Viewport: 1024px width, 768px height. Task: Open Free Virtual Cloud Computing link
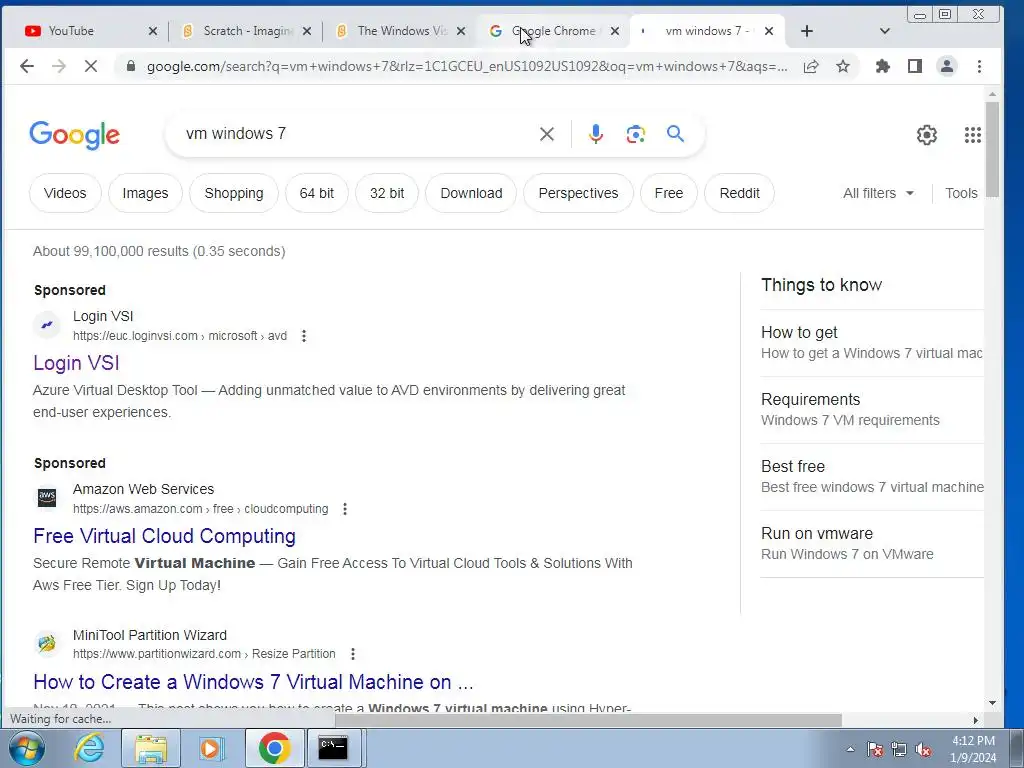[x=165, y=536]
